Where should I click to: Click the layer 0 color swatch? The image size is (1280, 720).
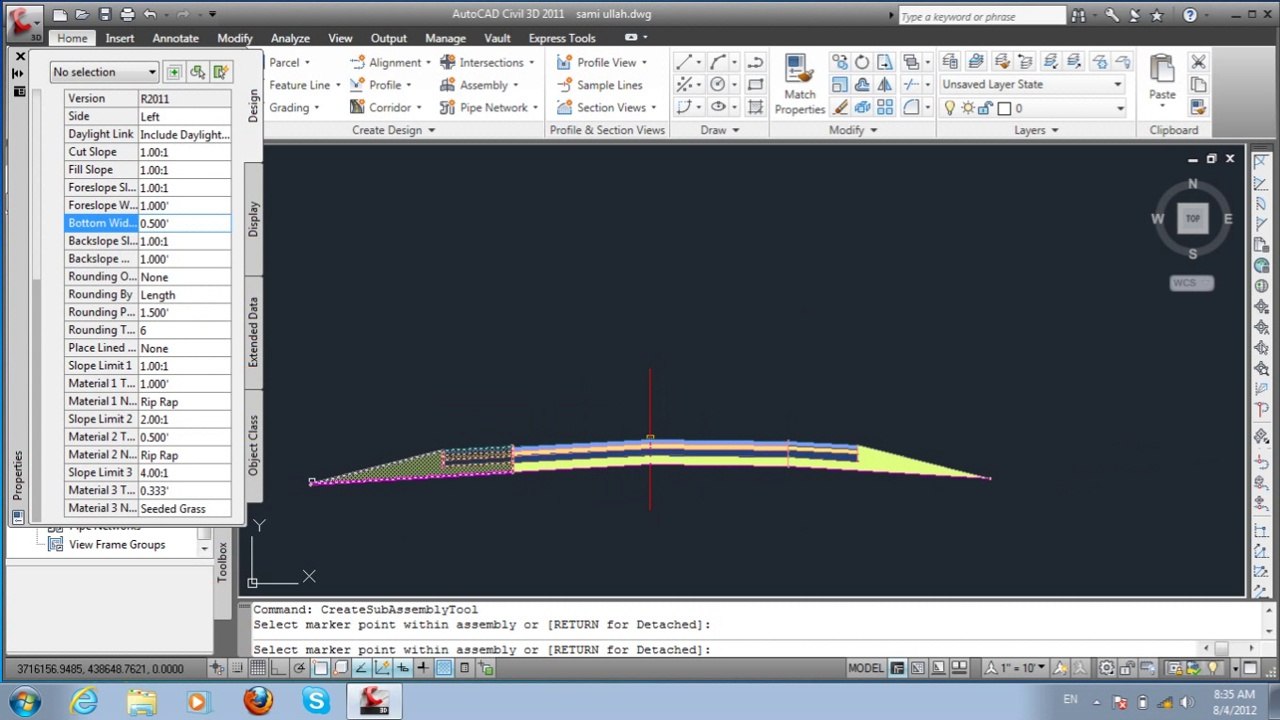coord(1004,108)
